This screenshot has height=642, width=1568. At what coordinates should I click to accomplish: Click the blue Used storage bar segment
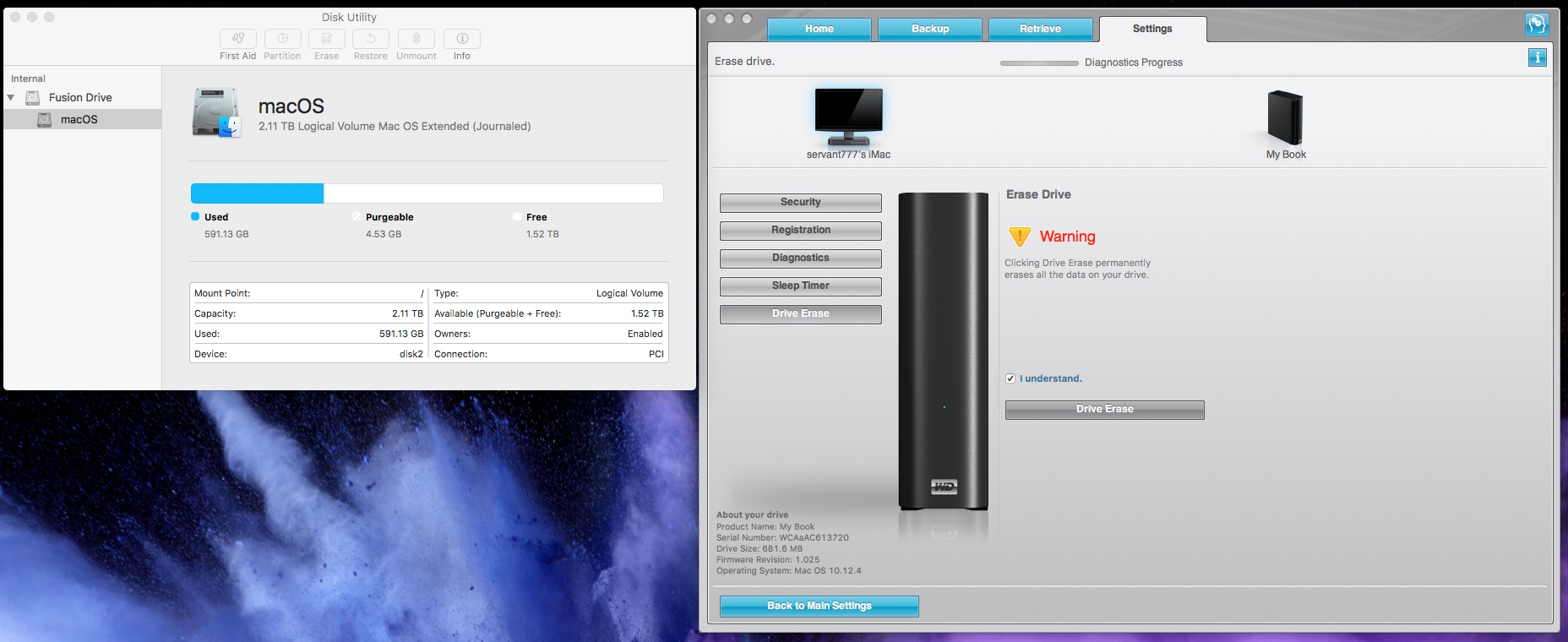(258, 193)
